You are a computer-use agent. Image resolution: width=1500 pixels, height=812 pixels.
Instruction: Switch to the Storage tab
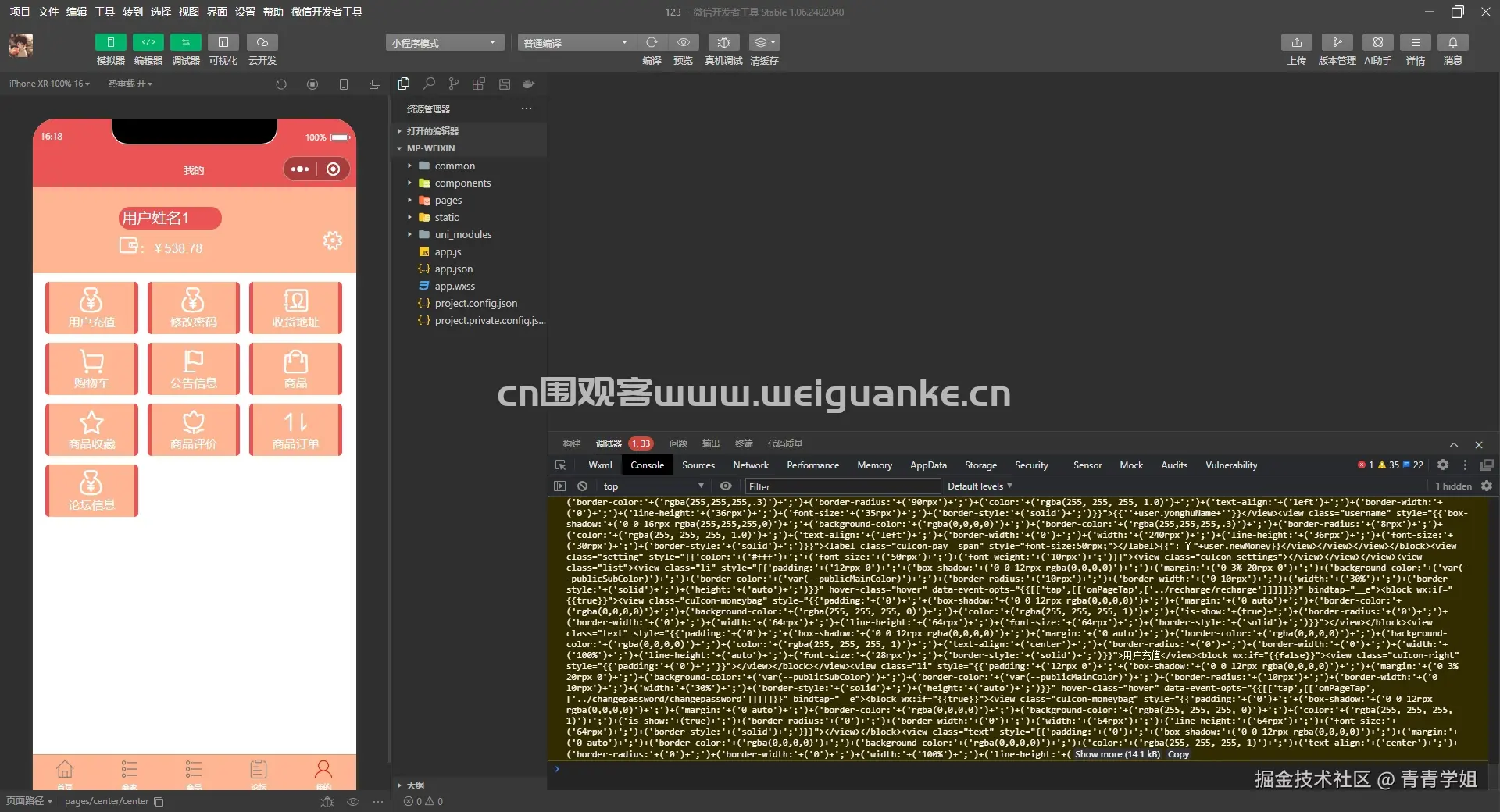980,465
